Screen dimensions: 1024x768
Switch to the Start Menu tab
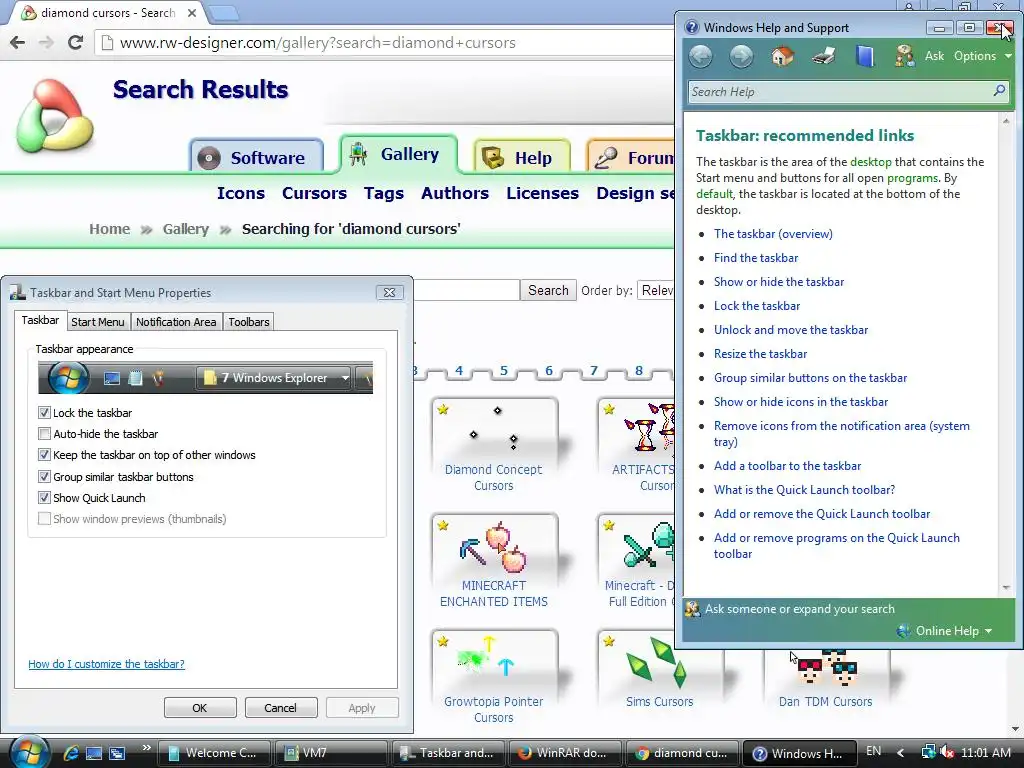[97, 322]
